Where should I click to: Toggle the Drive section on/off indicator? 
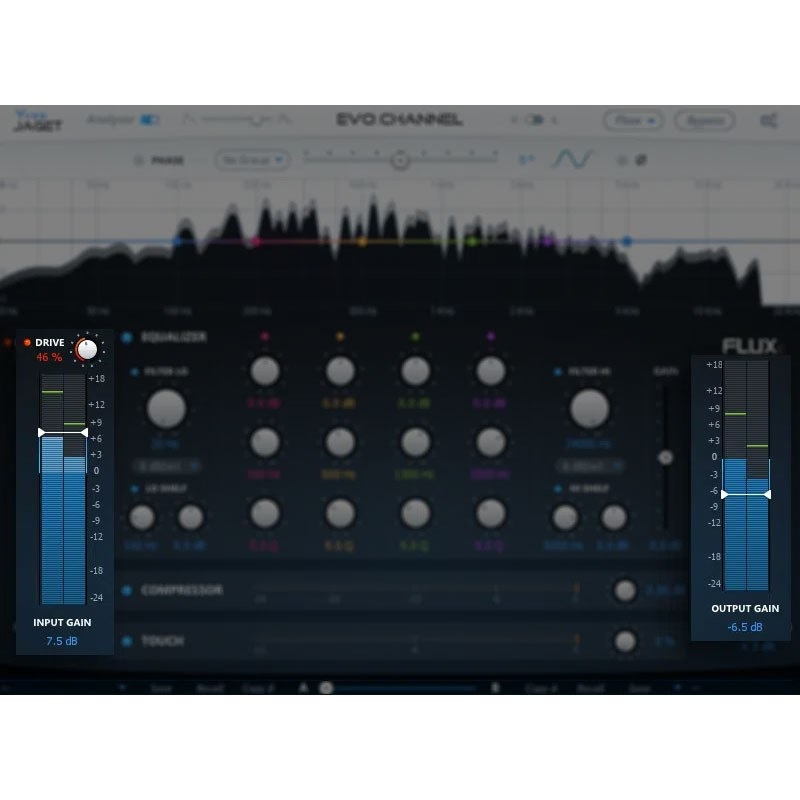(27, 342)
